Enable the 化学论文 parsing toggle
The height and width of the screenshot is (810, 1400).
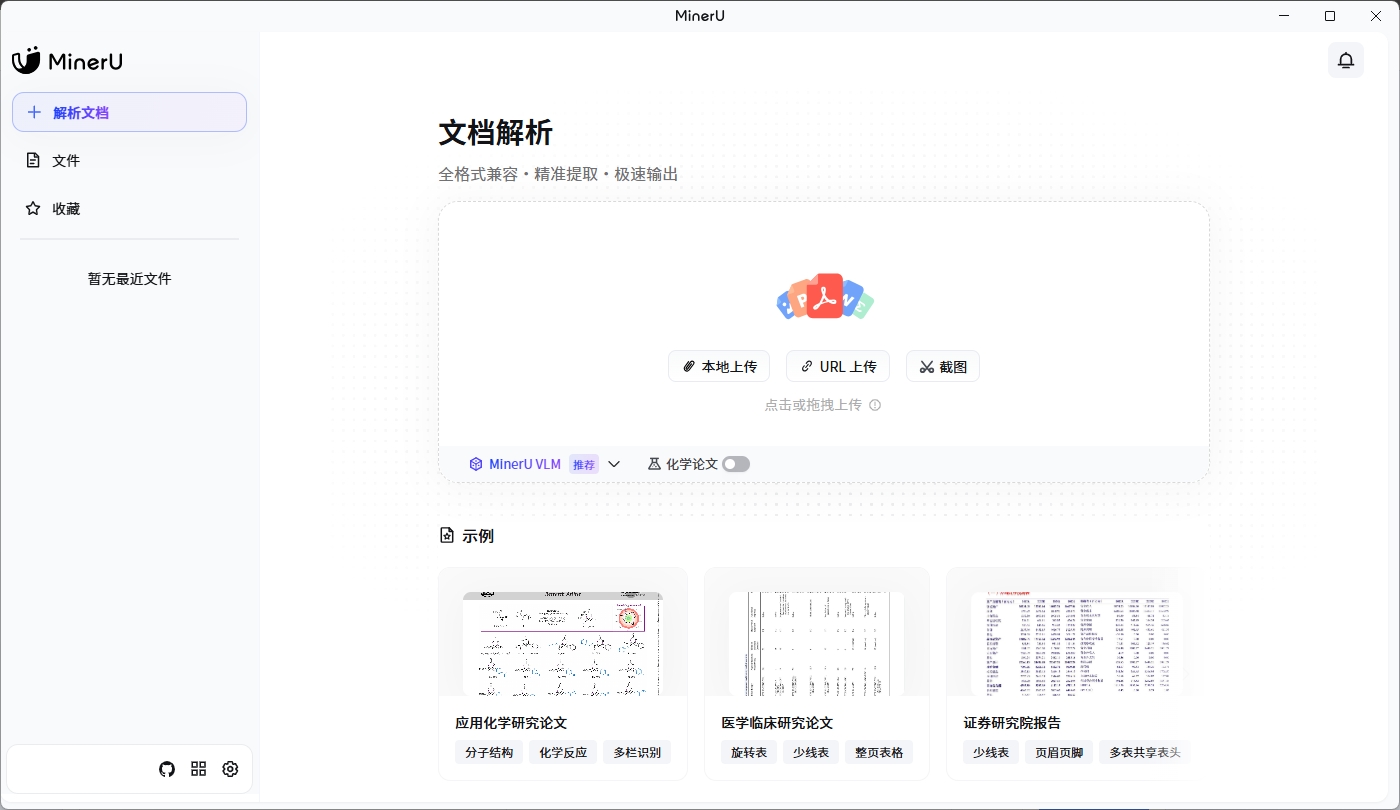(736, 464)
